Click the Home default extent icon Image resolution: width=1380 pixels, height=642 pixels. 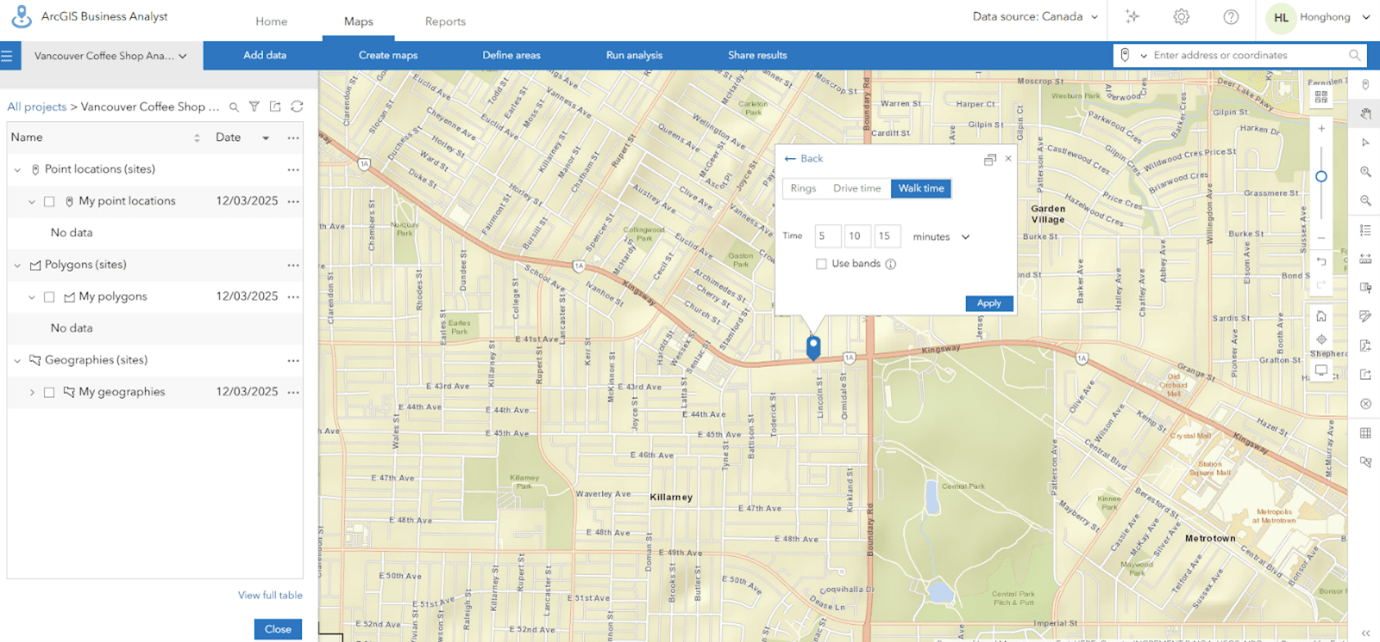tap(1321, 316)
